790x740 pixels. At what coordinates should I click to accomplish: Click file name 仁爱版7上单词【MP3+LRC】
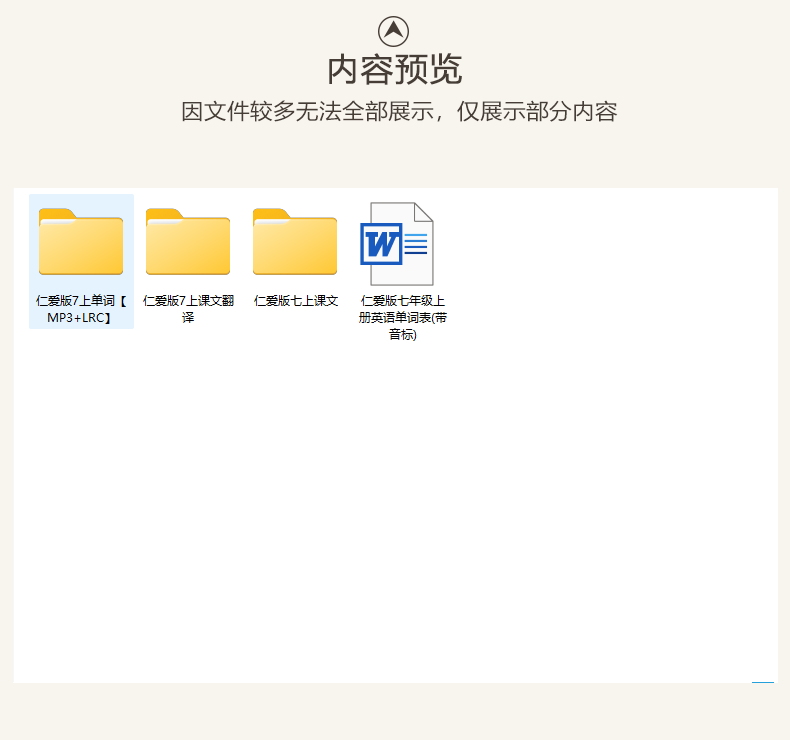point(81,309)
